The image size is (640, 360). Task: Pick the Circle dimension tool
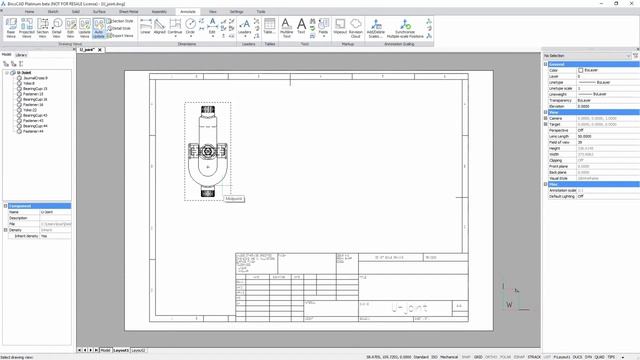coord(190,26)
